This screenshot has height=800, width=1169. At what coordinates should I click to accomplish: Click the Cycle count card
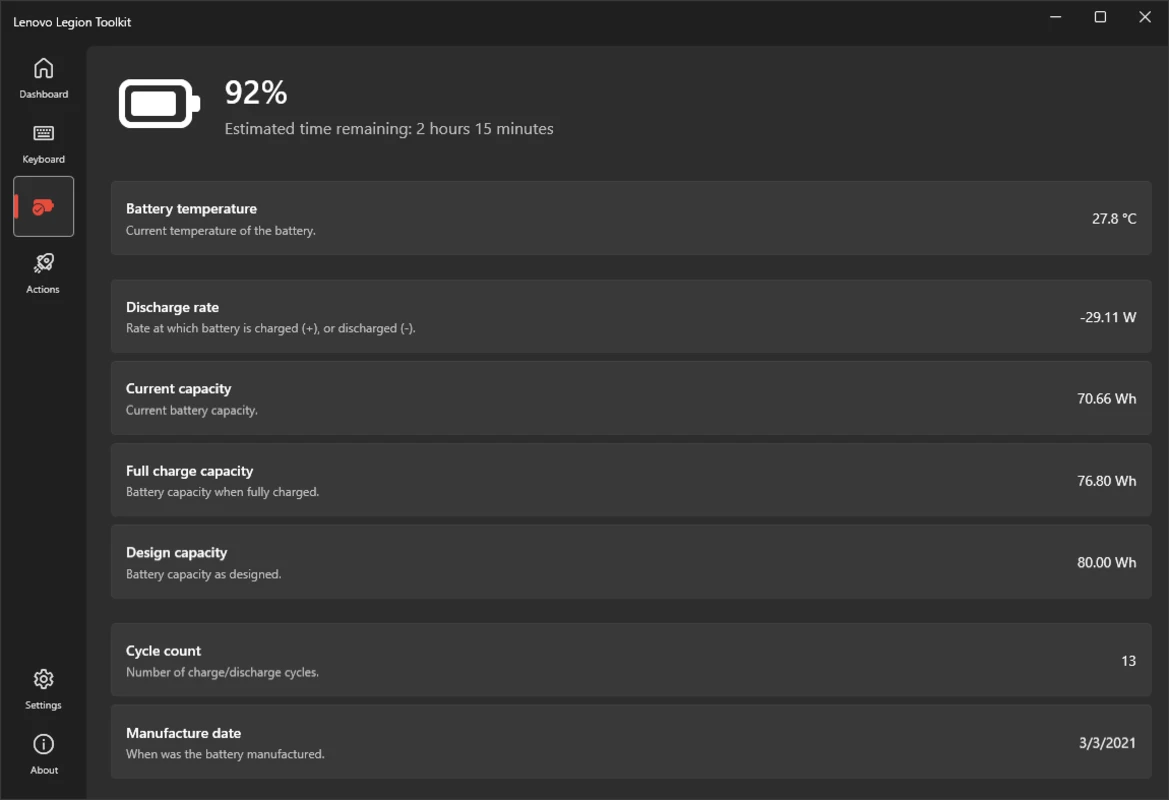pyautogui.click(x=631, y=660)
